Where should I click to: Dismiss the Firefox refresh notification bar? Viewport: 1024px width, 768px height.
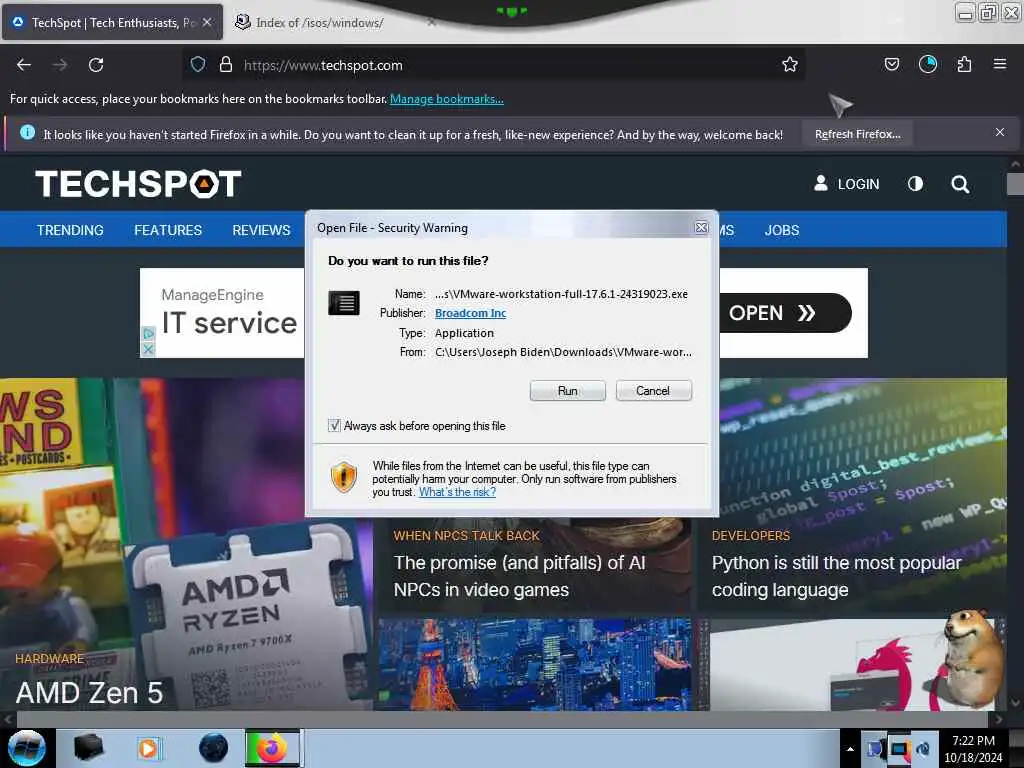pos(999,133)
